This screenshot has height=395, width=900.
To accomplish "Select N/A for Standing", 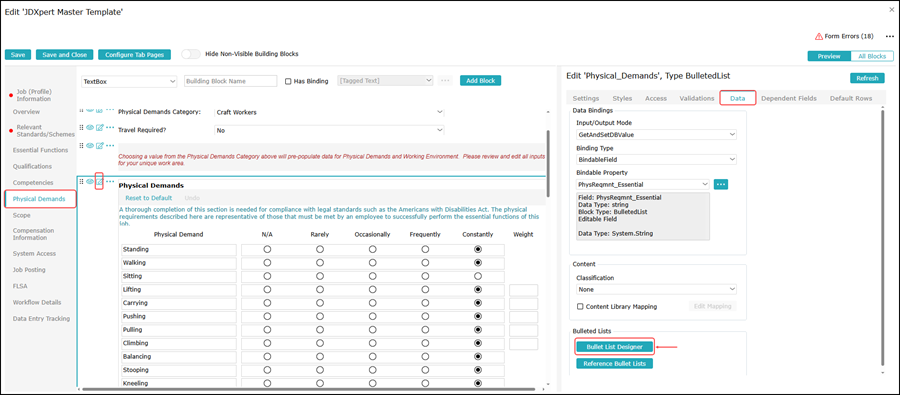I will (x=267, y=250).
